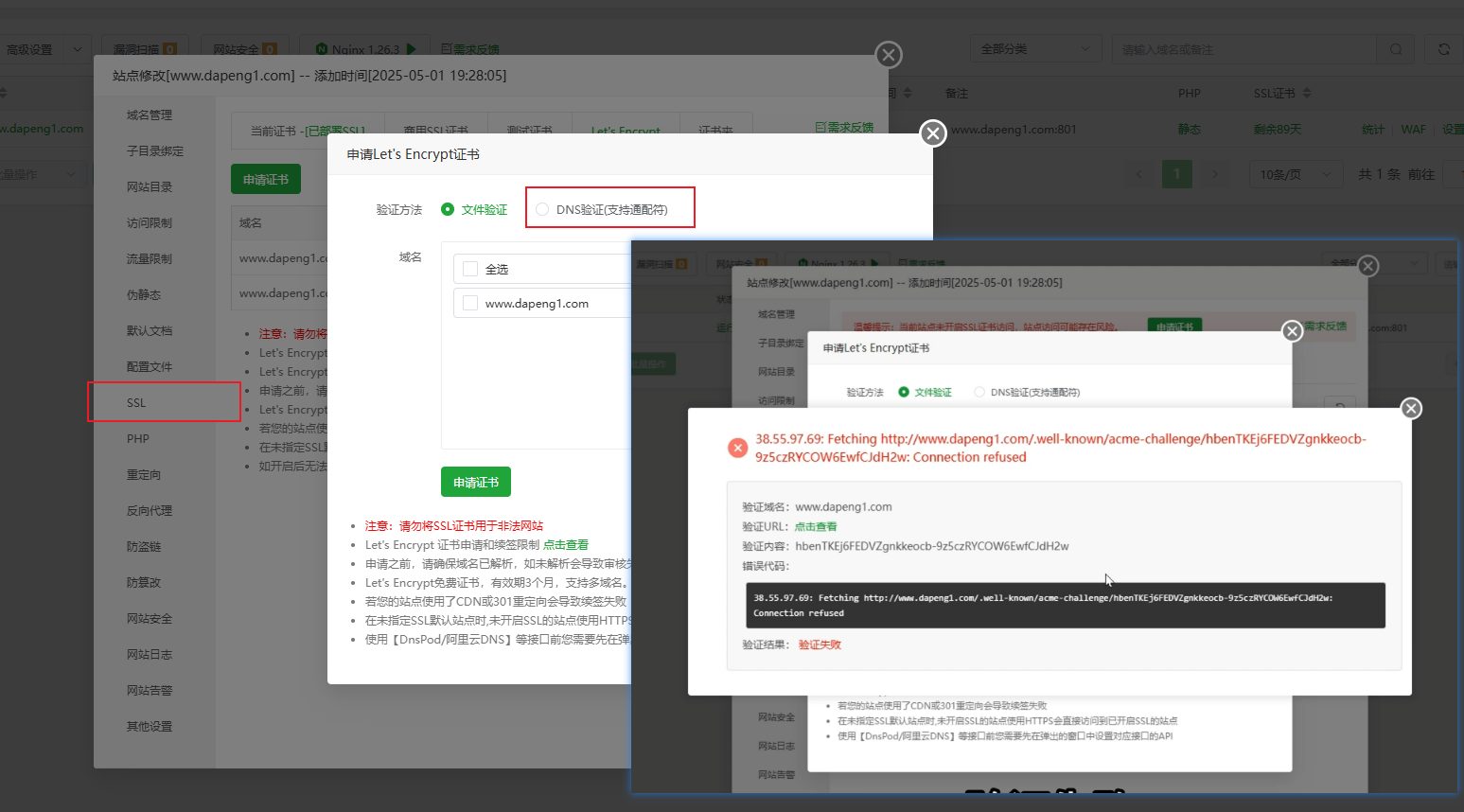Click the Nginx 1.26.3 play arrow icon
The height and width of the screenshot is (812, 1464).
point(411,49)
